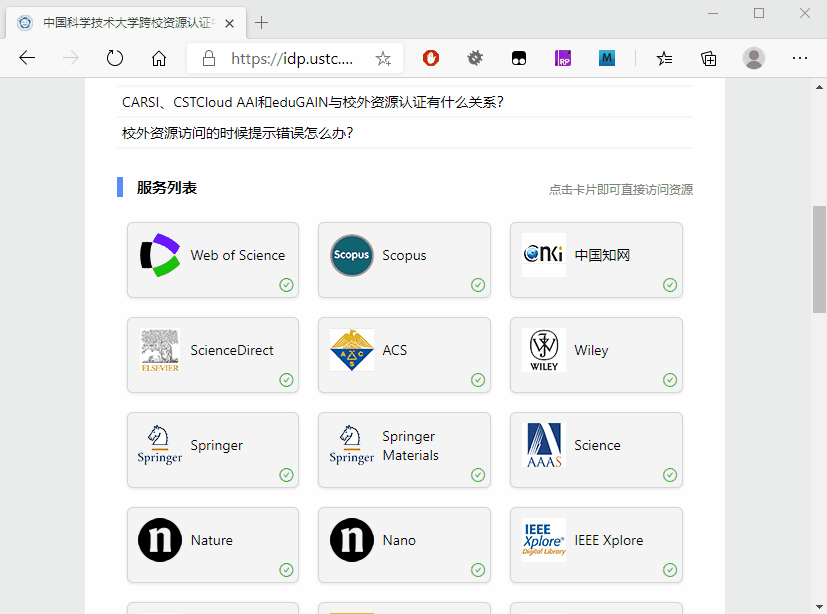Click the green check on Scopus card

point(478,285)
